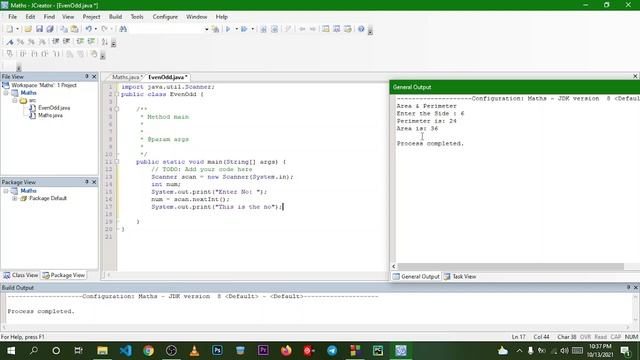Click the Paste toolbar icon
The image size is (640, 360).
point(74,29)
